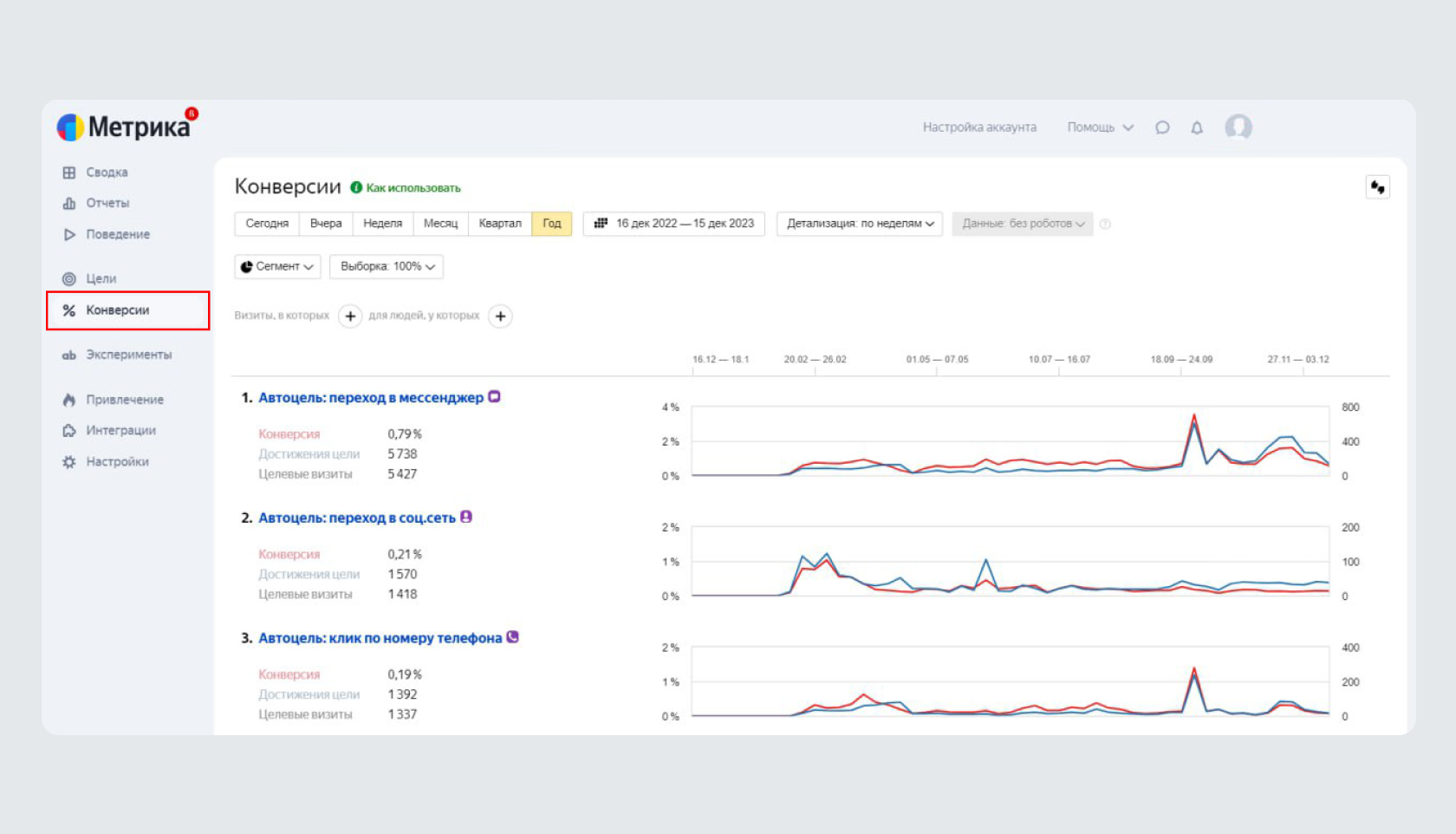Viewport: 1456px width, 834px height.
Task: Open the chat messages icon
Action: pos(1162,127)
